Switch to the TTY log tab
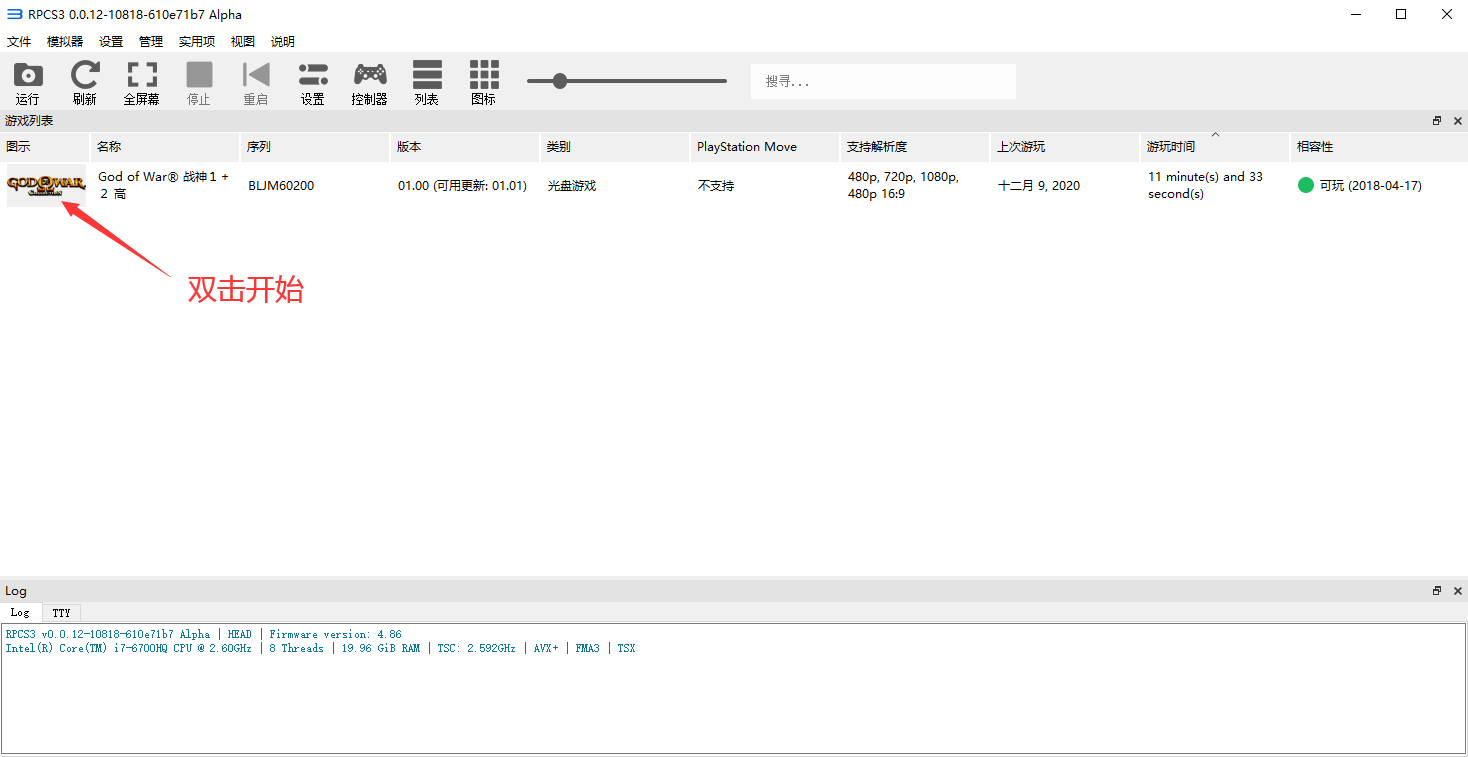Screen dimensions: 1468x757 62,613
